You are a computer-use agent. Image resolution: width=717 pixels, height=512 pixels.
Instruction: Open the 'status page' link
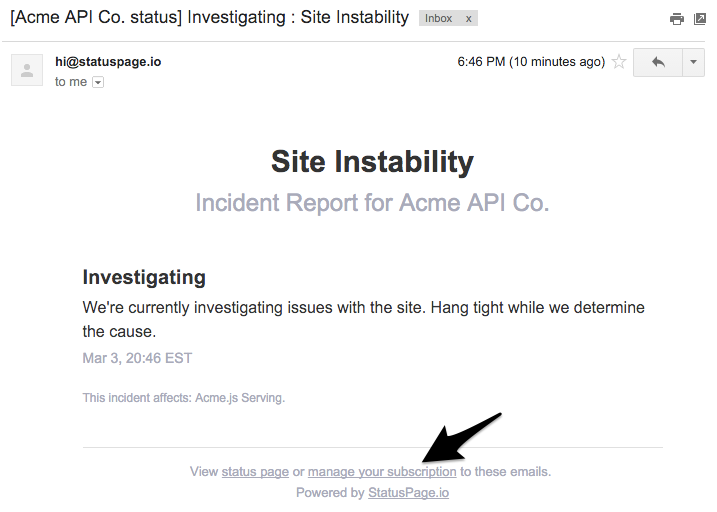click(255, 471)
